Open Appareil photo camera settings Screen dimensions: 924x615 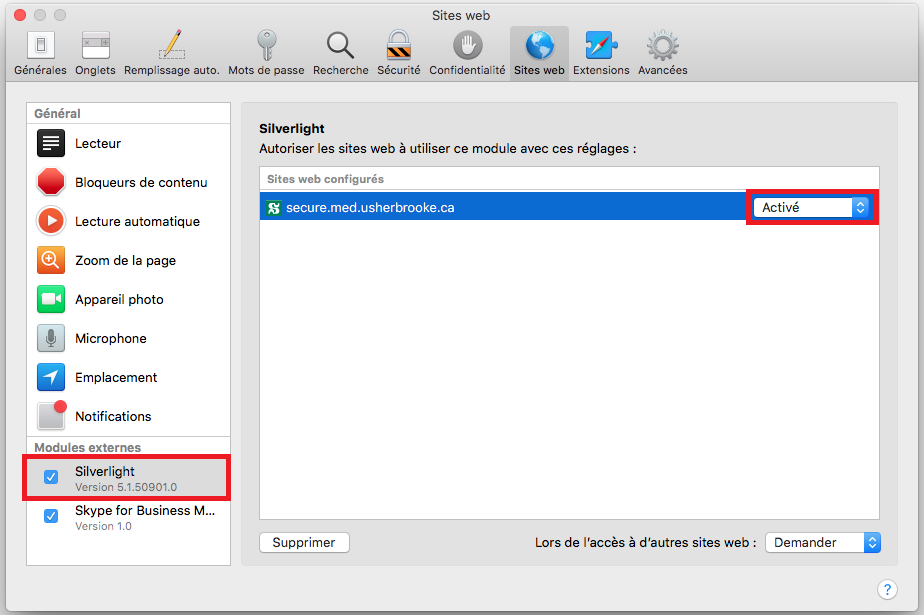tap(51, 300)
